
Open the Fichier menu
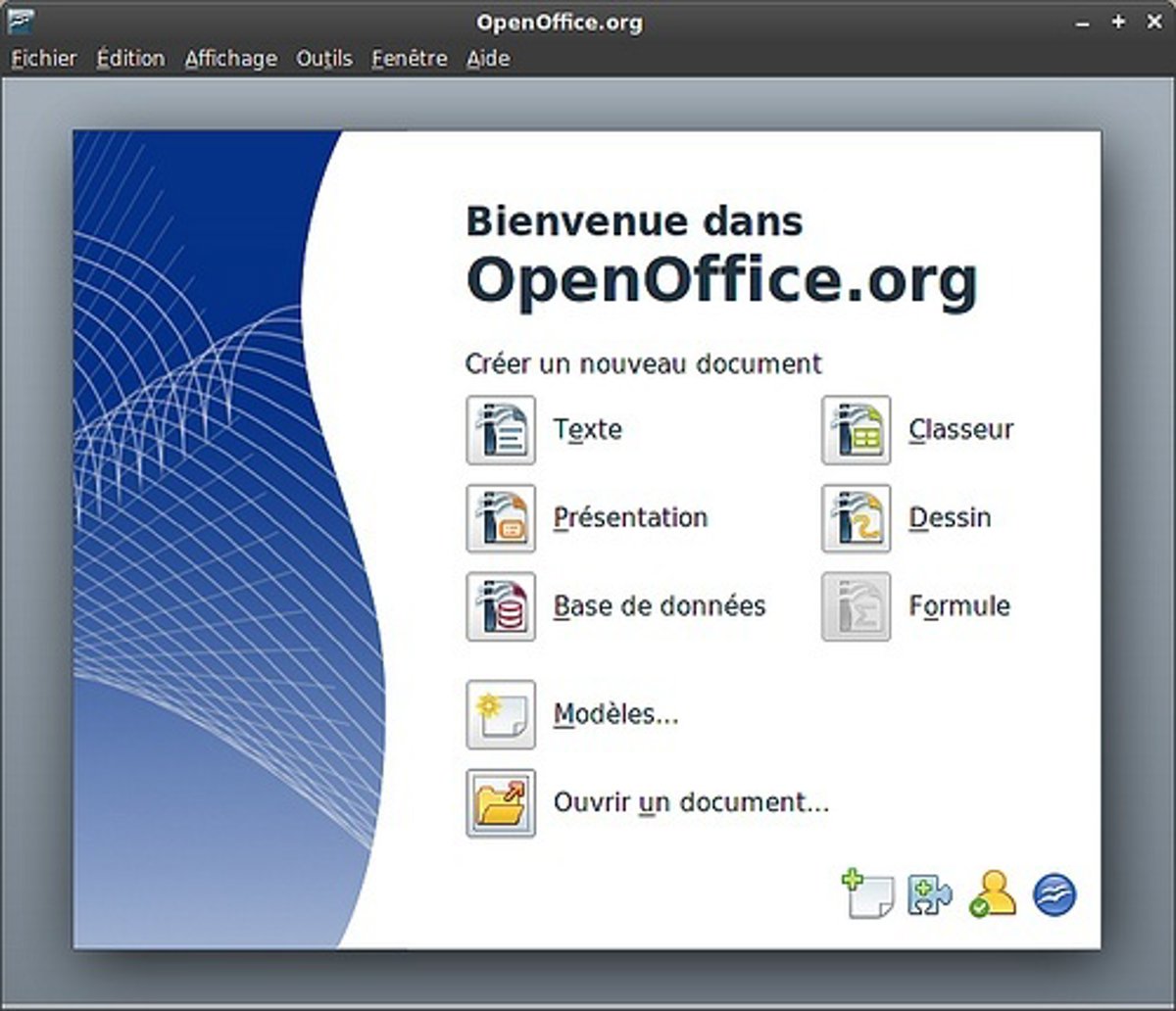pos(44,59)
